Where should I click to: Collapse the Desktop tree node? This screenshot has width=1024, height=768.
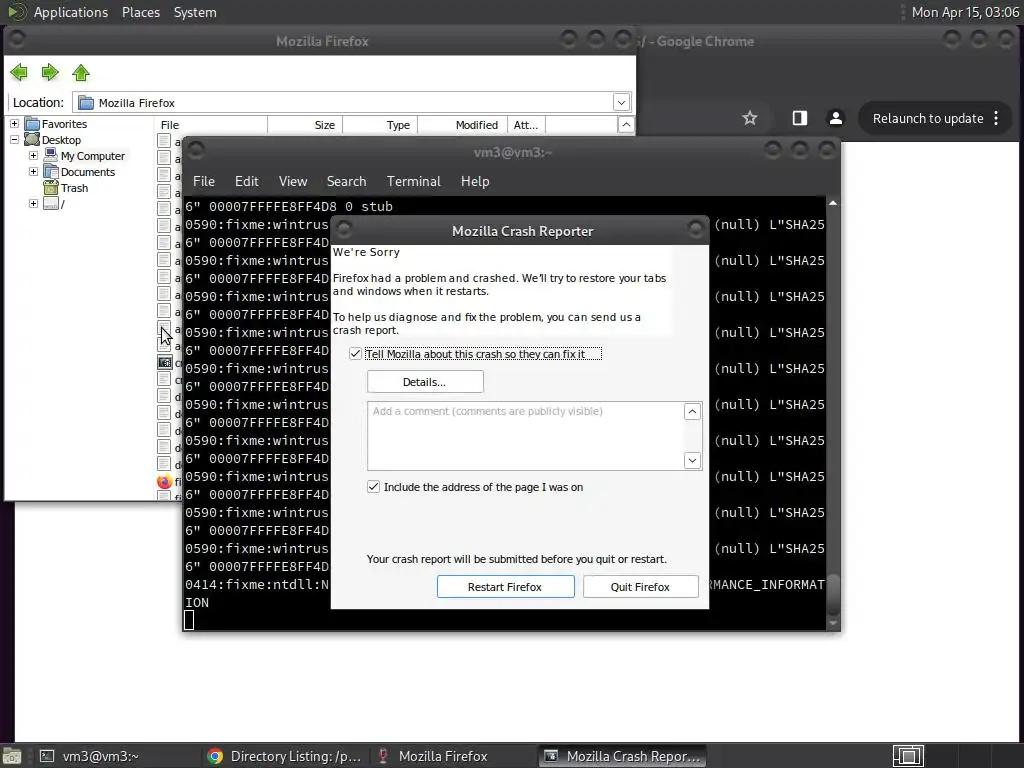(x=14, y=139)
